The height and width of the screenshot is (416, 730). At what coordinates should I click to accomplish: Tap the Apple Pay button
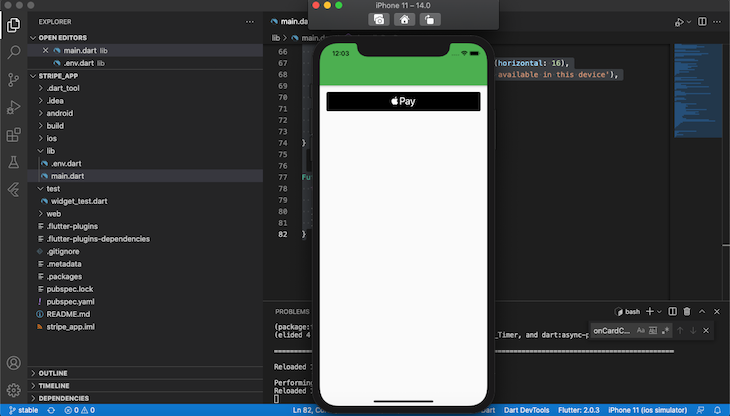point(403,101)
